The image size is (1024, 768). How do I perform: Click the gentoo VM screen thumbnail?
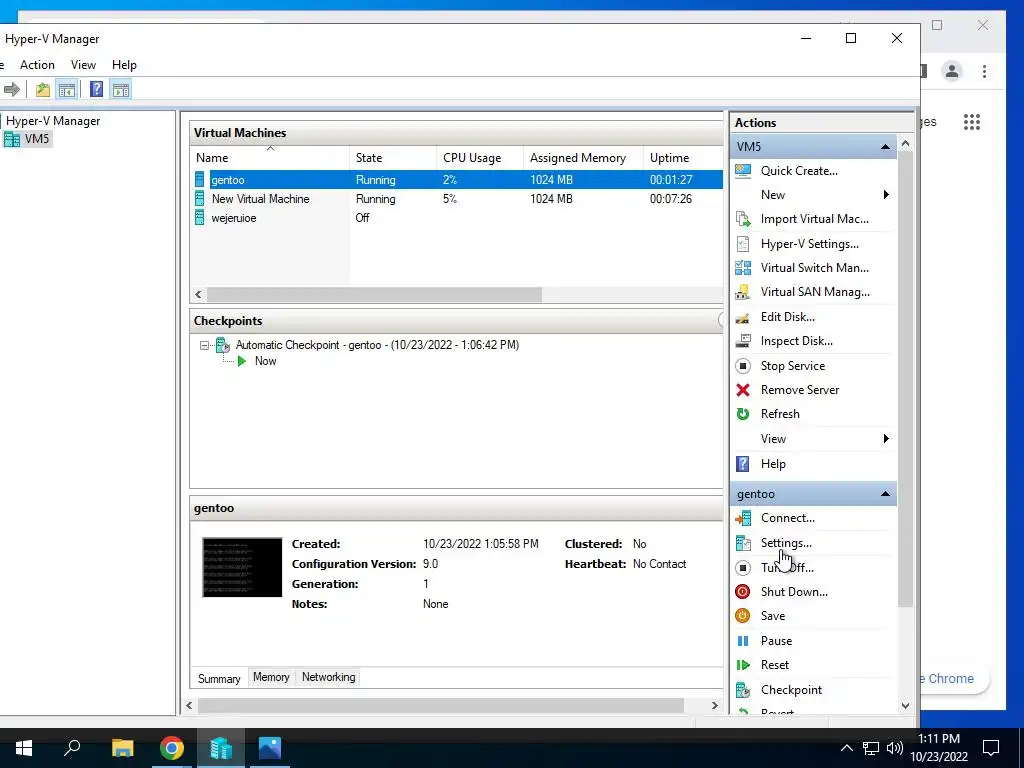click(x=242, y=567)
